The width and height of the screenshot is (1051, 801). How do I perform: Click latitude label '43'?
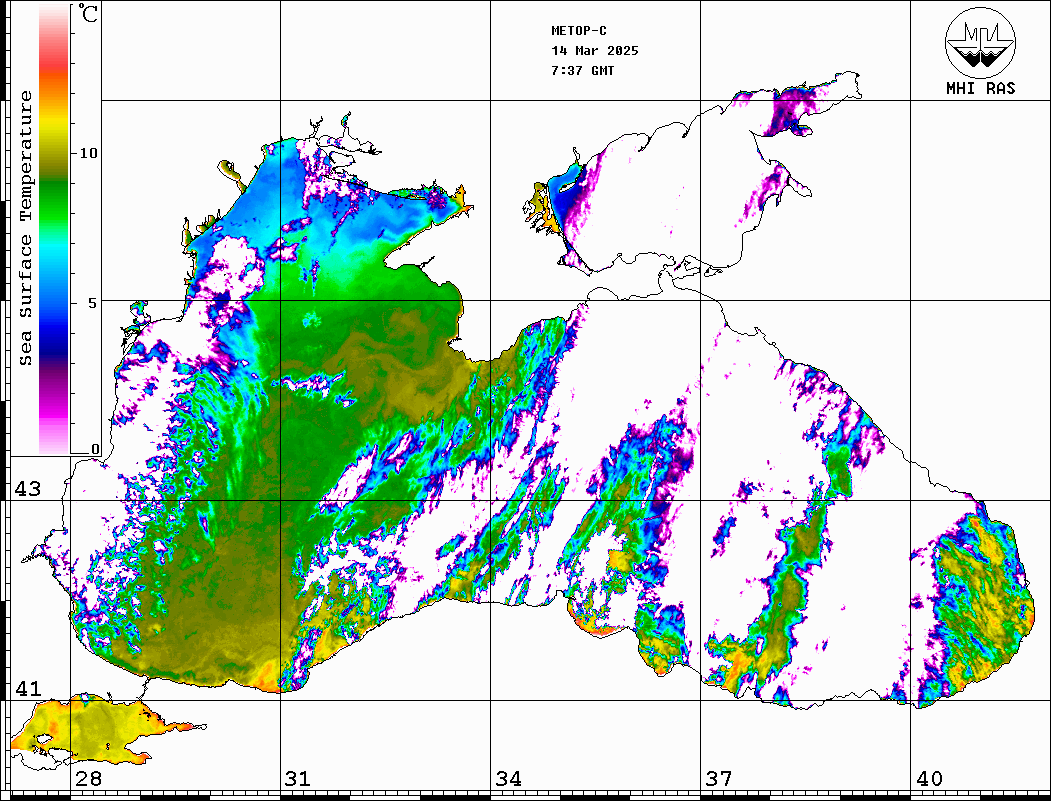[28, 489]
